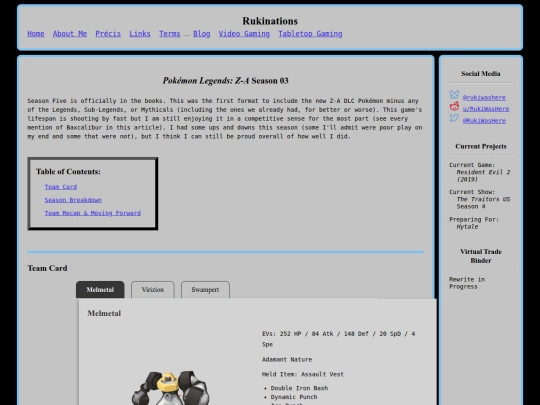Open the @rukiwashere Bluesky profile link
This screenshot has height=405, width=540.
pyautogui.click(x=484, y=97)
